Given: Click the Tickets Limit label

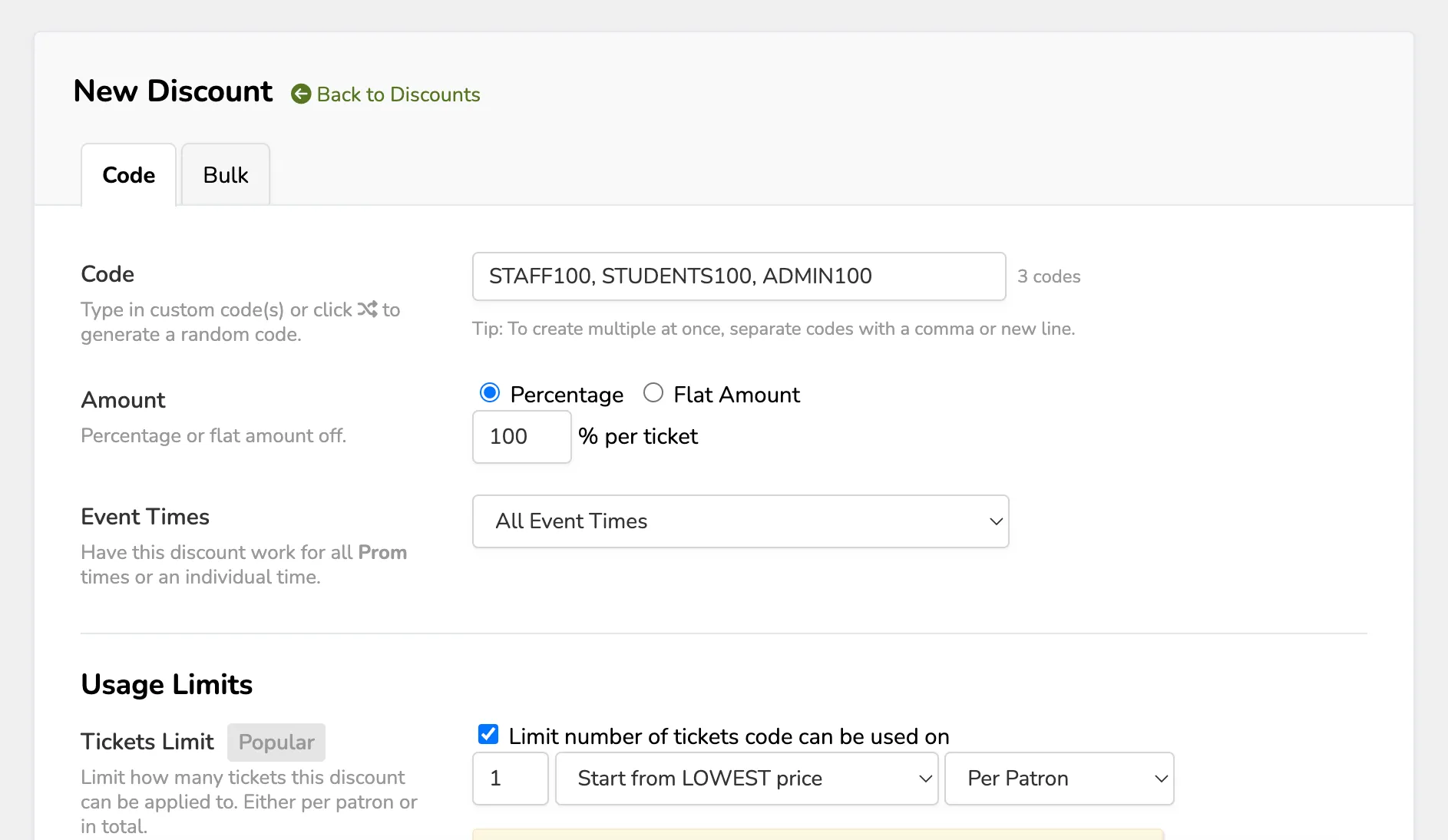Looking at the screenshot, I should pos(147,742).
